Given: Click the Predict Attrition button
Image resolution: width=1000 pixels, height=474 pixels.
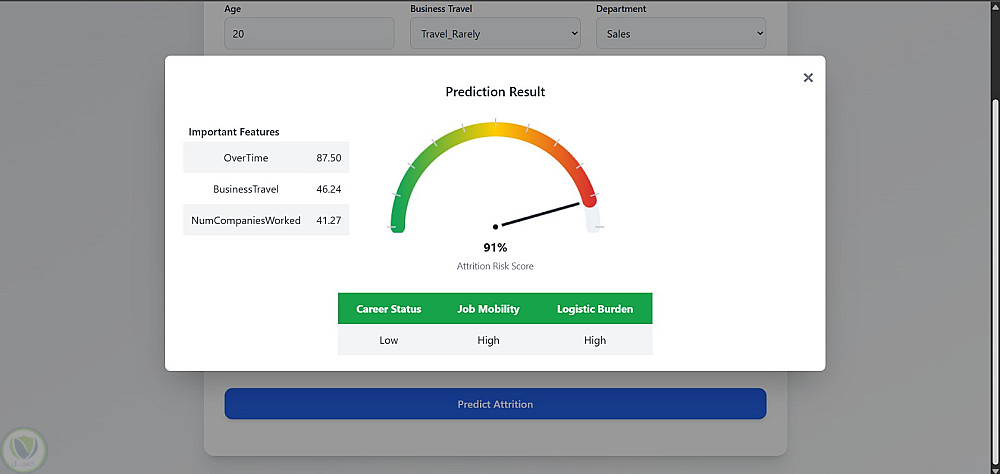Looking at the screenshot, I should tap(495, 404).
